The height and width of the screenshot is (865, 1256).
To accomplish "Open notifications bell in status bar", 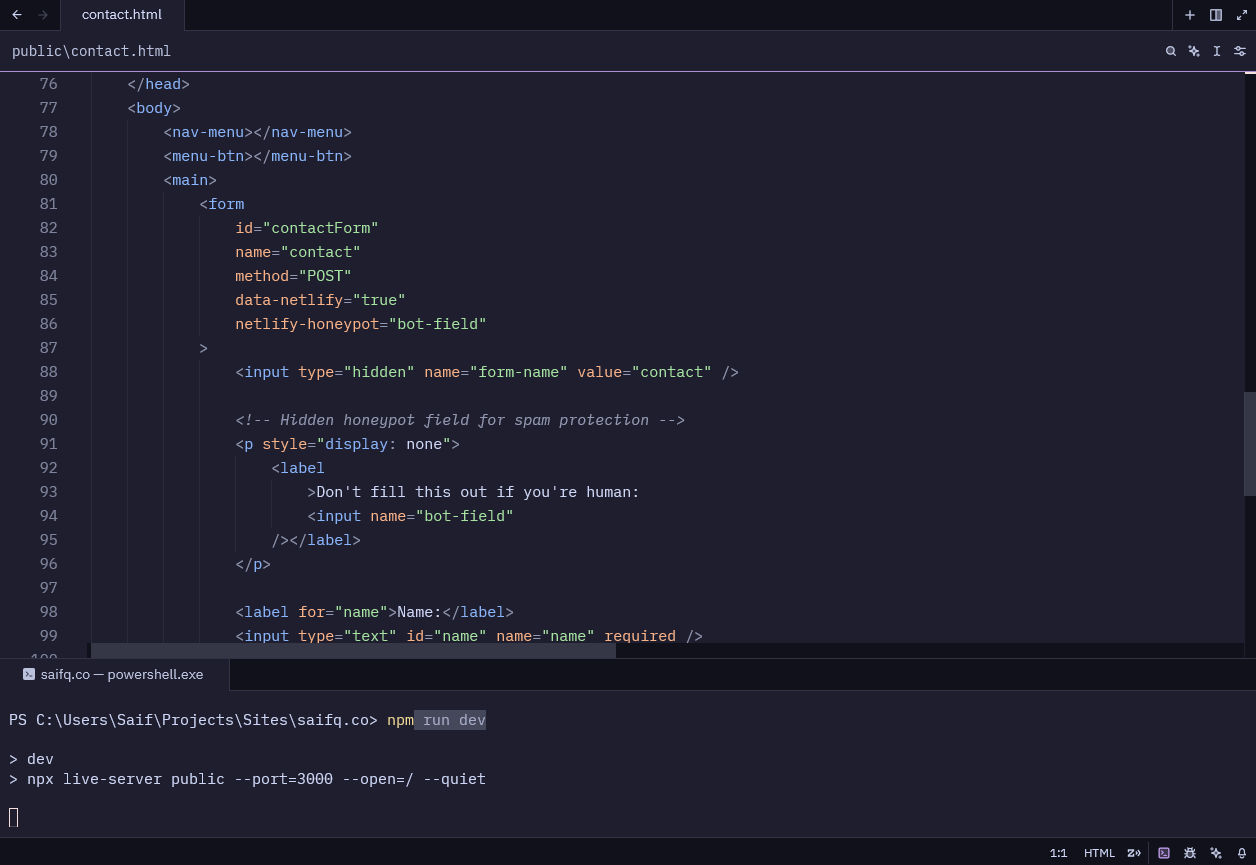I will (1242, 853).
